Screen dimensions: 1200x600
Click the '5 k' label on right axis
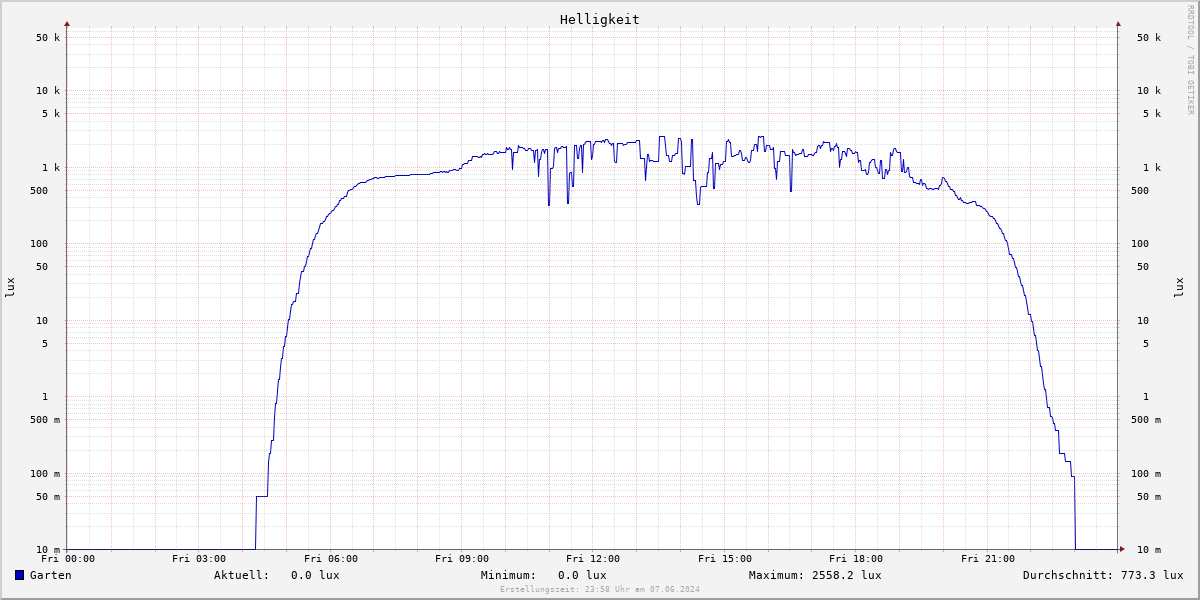tap(1152, 114)
